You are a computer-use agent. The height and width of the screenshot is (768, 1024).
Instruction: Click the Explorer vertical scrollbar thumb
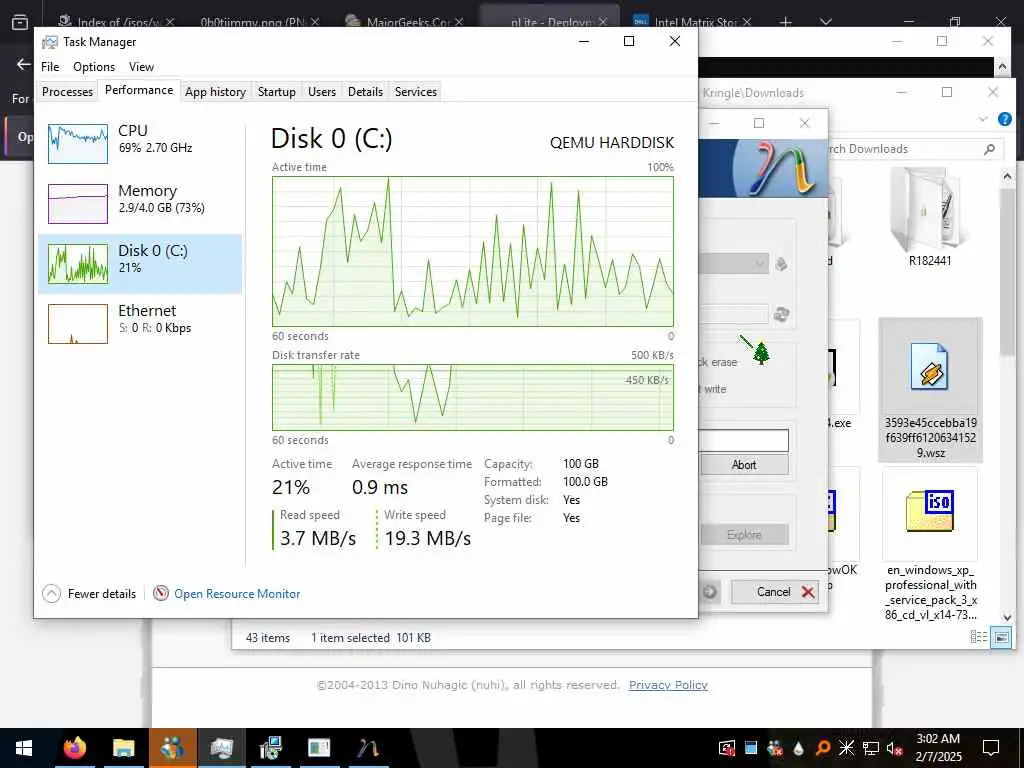(1006, 271)
